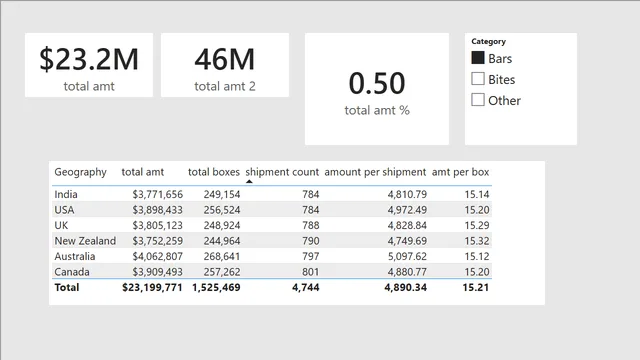Click Australia amt per box 15.12
The image size is (640, 360).
tap(477, 256)
